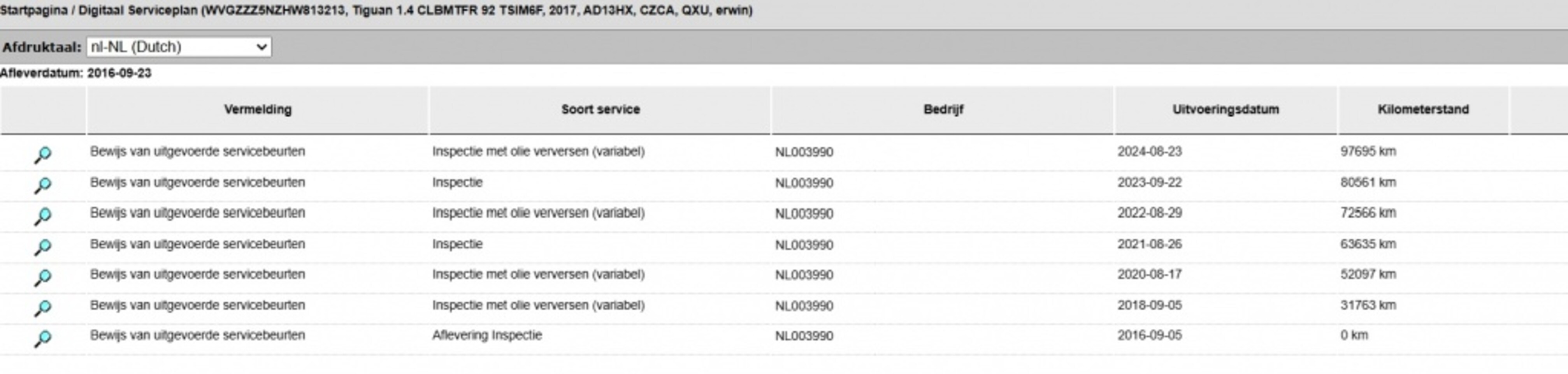Open details for the 2024-08-23 service entry
Screen dimensions: 1568x374
point(42,154)
